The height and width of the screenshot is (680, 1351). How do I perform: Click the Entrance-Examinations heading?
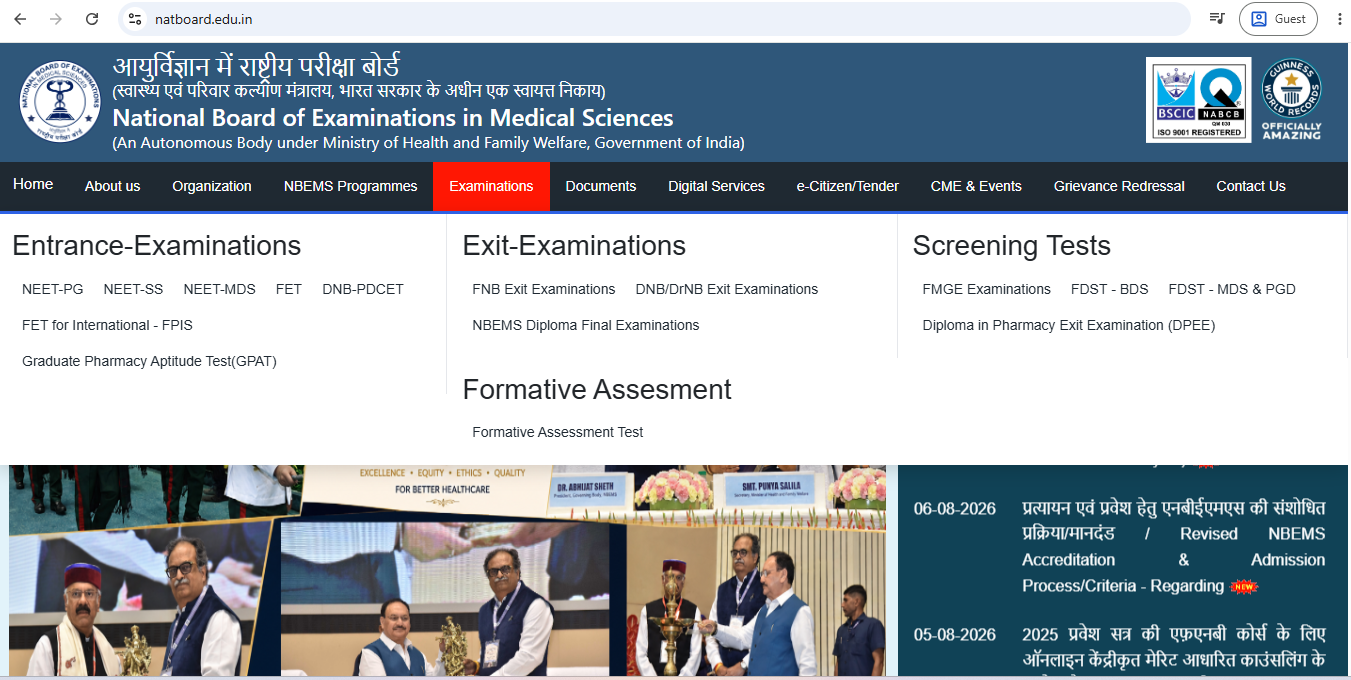[157, 246]
